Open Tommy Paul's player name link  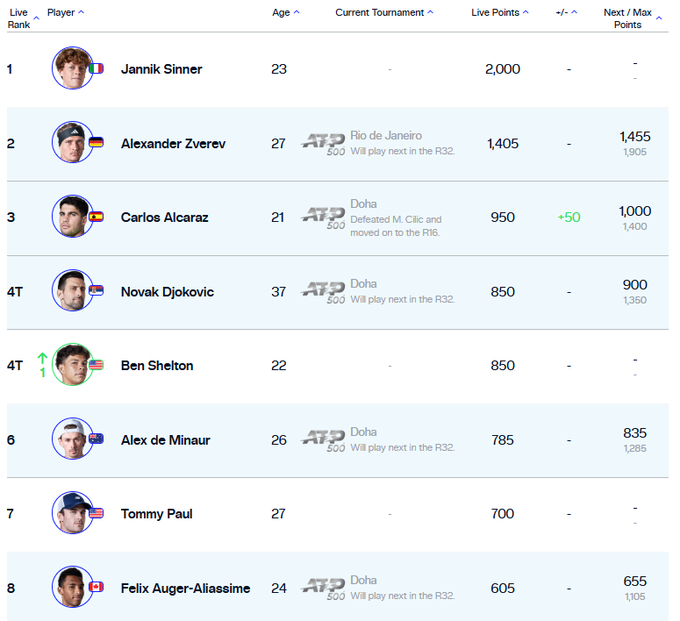pos(156,514)
